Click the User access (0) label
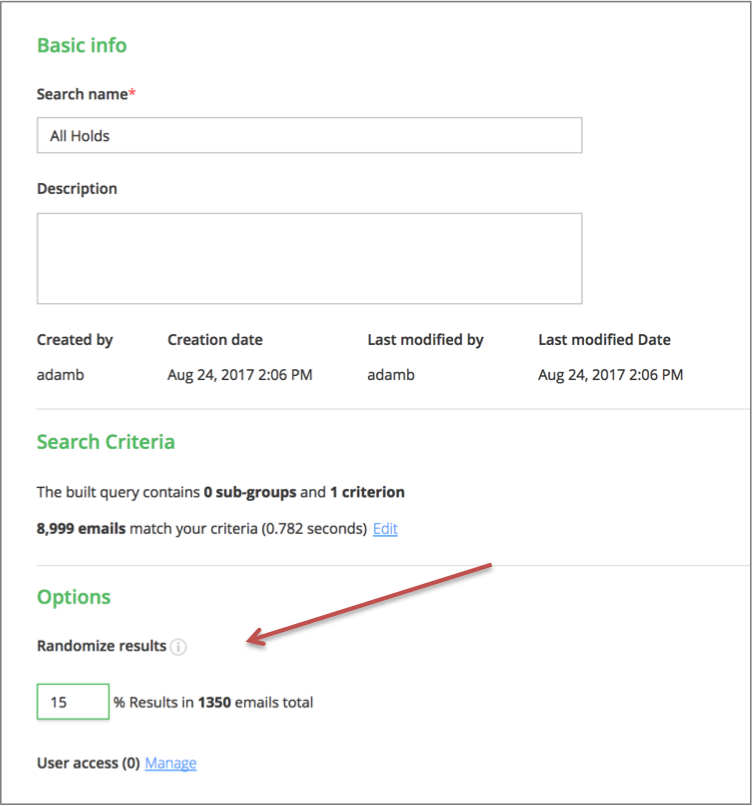This screenshot has width=752, height=806. [88, 763]
